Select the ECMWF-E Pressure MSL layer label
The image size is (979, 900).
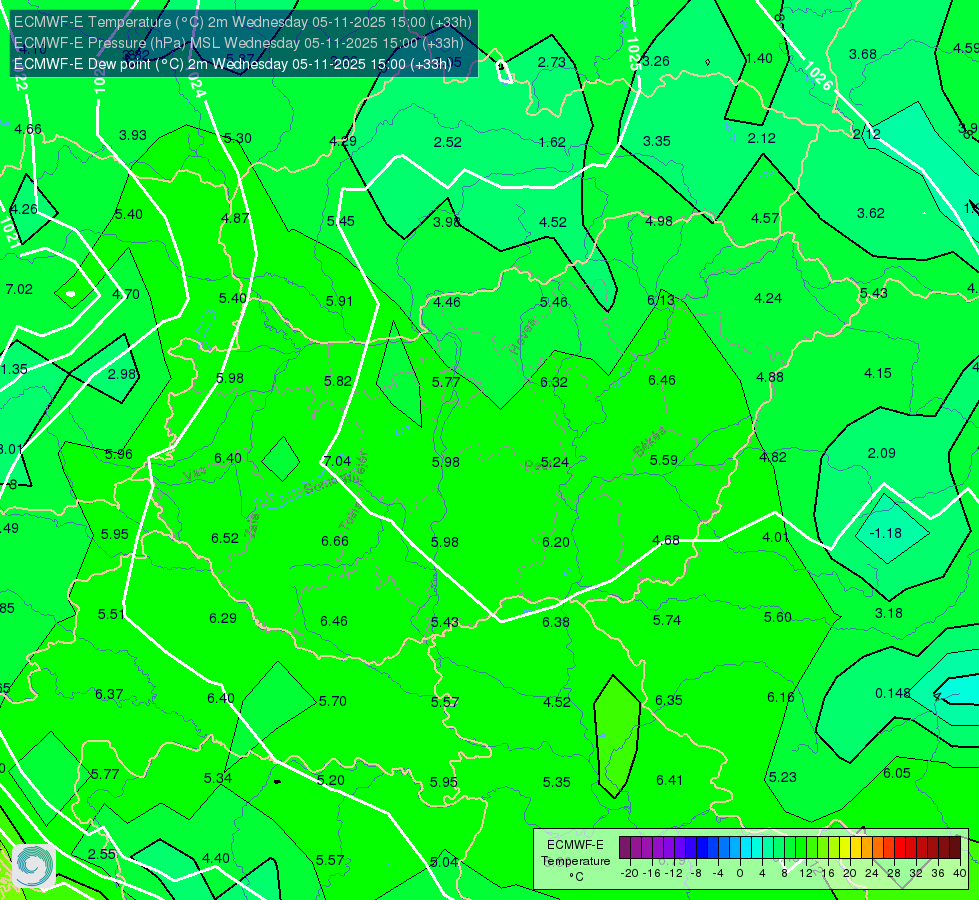239,43
